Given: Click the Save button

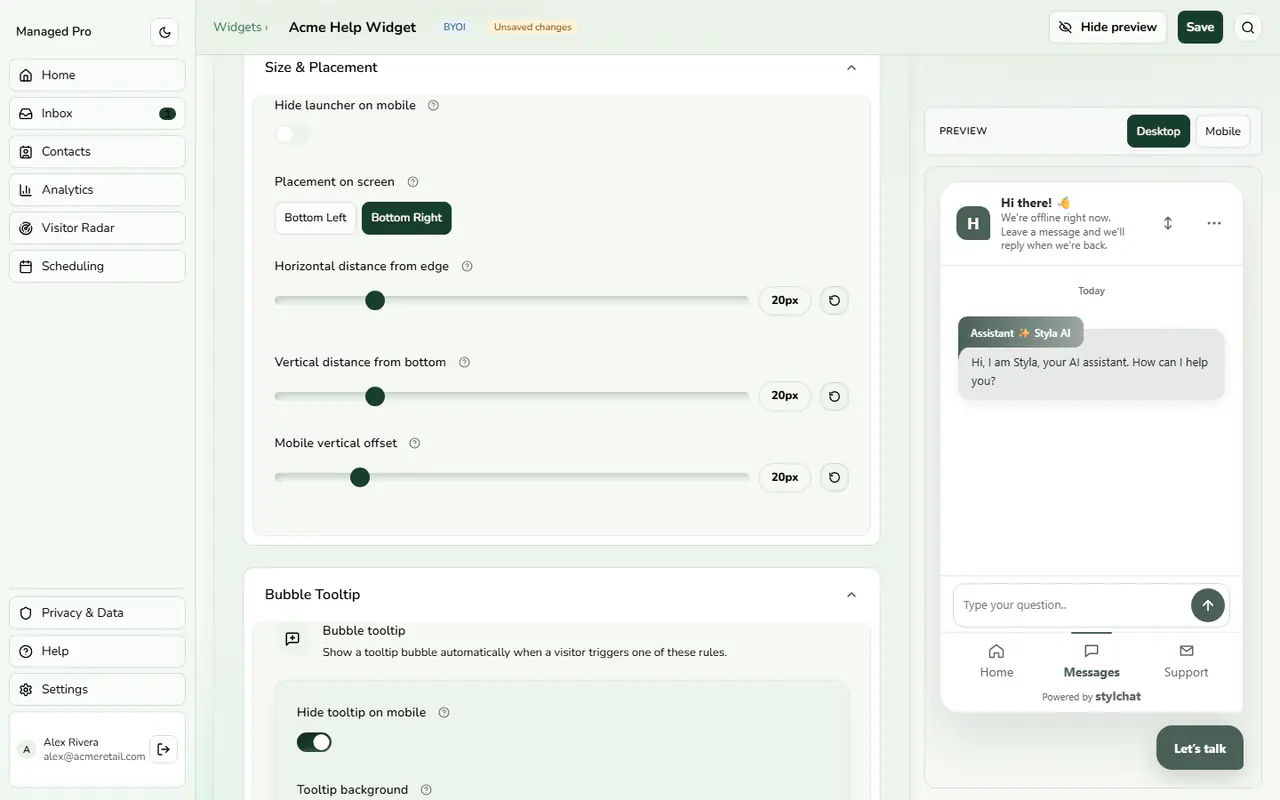Looking at the screenshot, I should click(x=1200, y=27).
